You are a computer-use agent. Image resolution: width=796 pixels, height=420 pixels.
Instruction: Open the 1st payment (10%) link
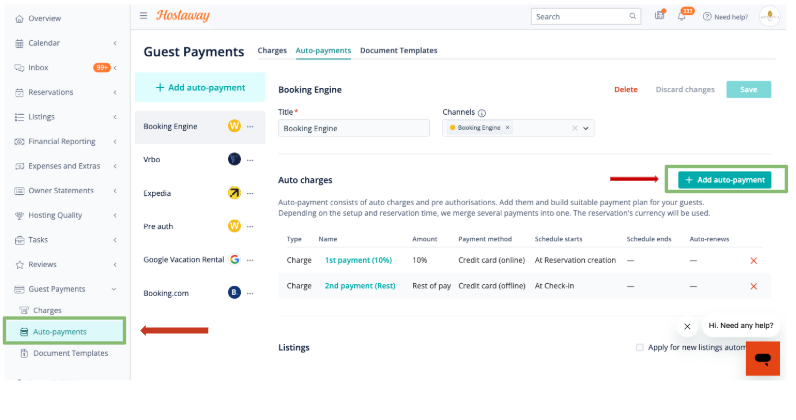point(358,260)
